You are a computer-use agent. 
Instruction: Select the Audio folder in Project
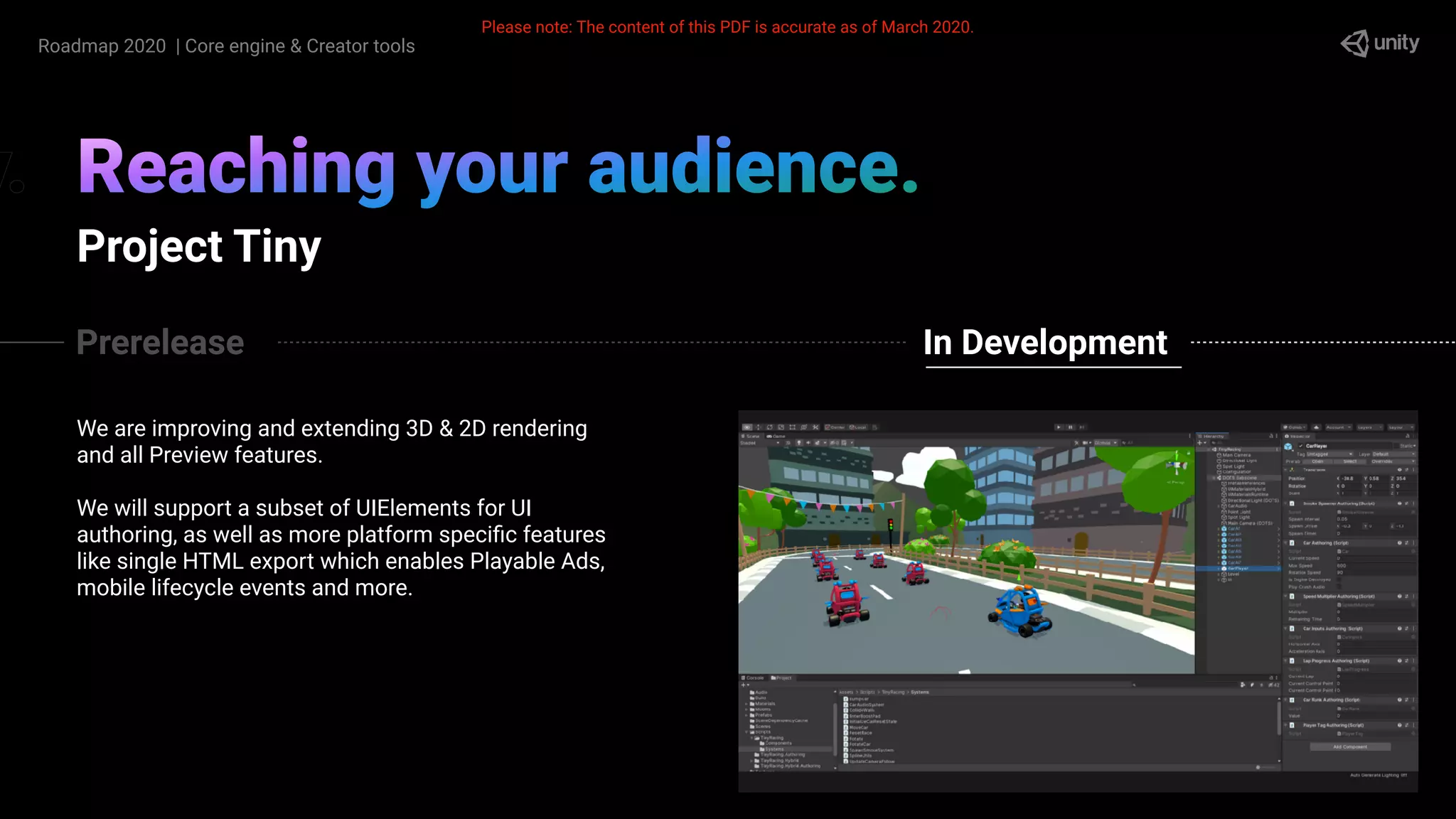[759, 692]
